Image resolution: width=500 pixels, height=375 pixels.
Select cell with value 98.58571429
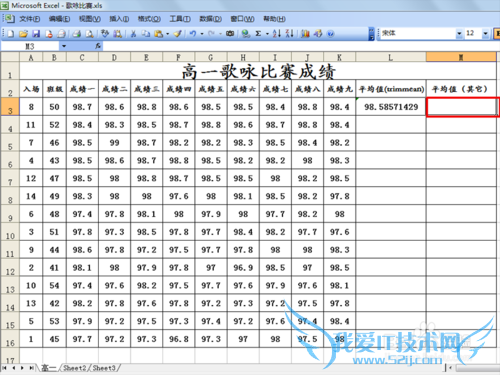pyautogui.click(x=391, y=107)
